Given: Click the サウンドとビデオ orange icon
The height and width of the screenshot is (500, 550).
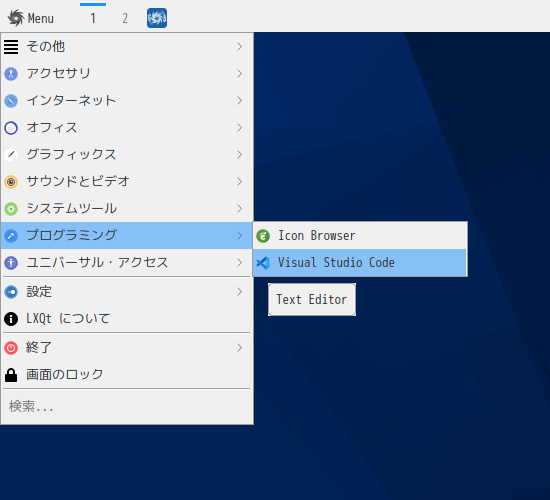Looking at the screenshot, I should coord(11,182).
